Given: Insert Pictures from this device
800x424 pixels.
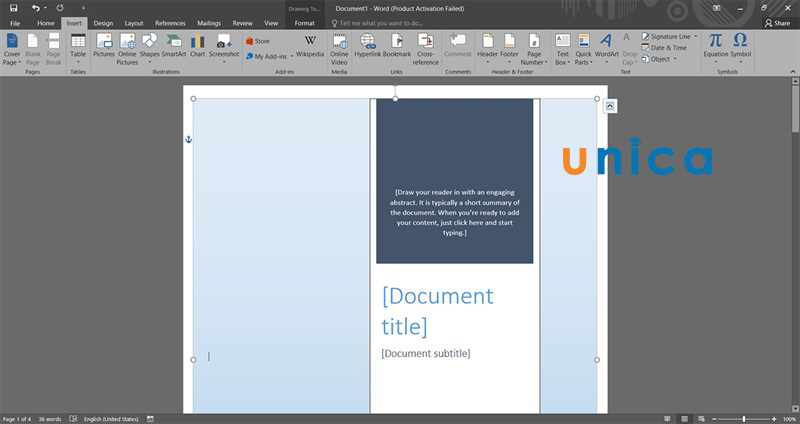Looking at the screenshot, I should 104,46.
